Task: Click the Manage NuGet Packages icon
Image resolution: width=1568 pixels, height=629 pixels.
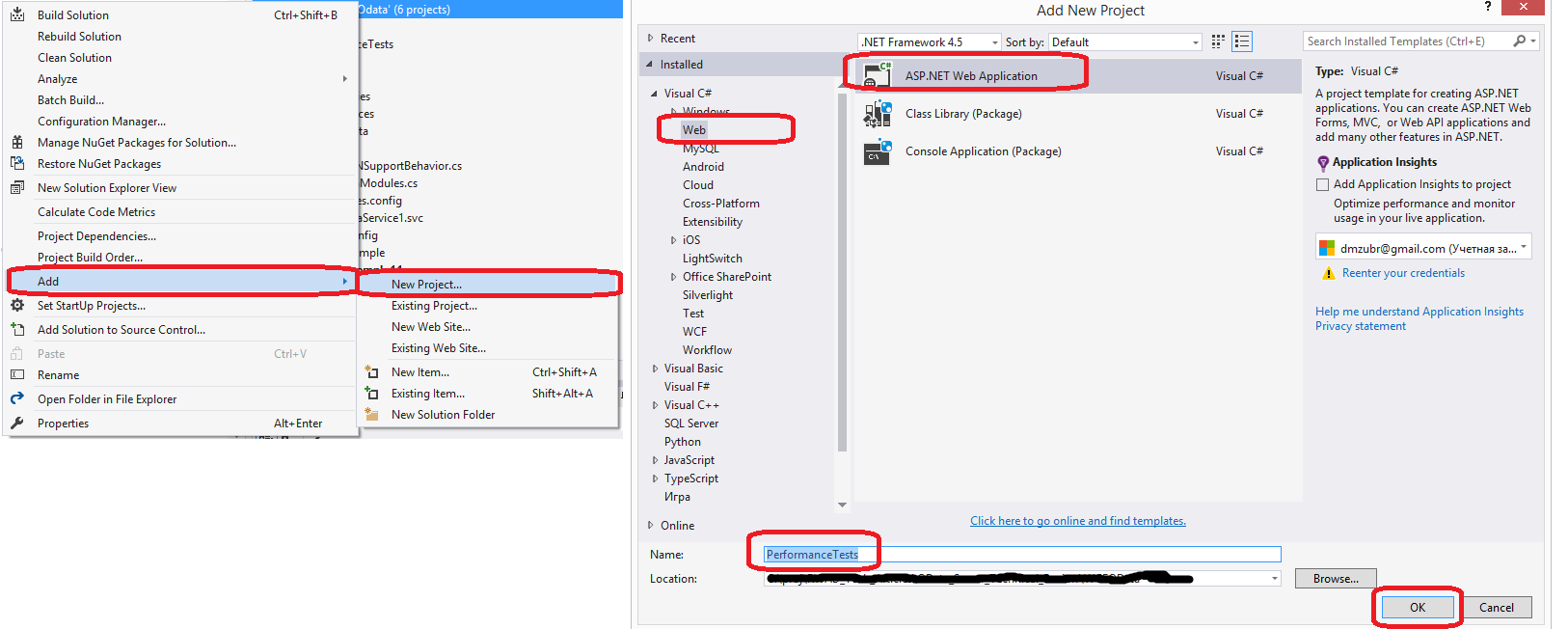Action: tap(17, 142)
